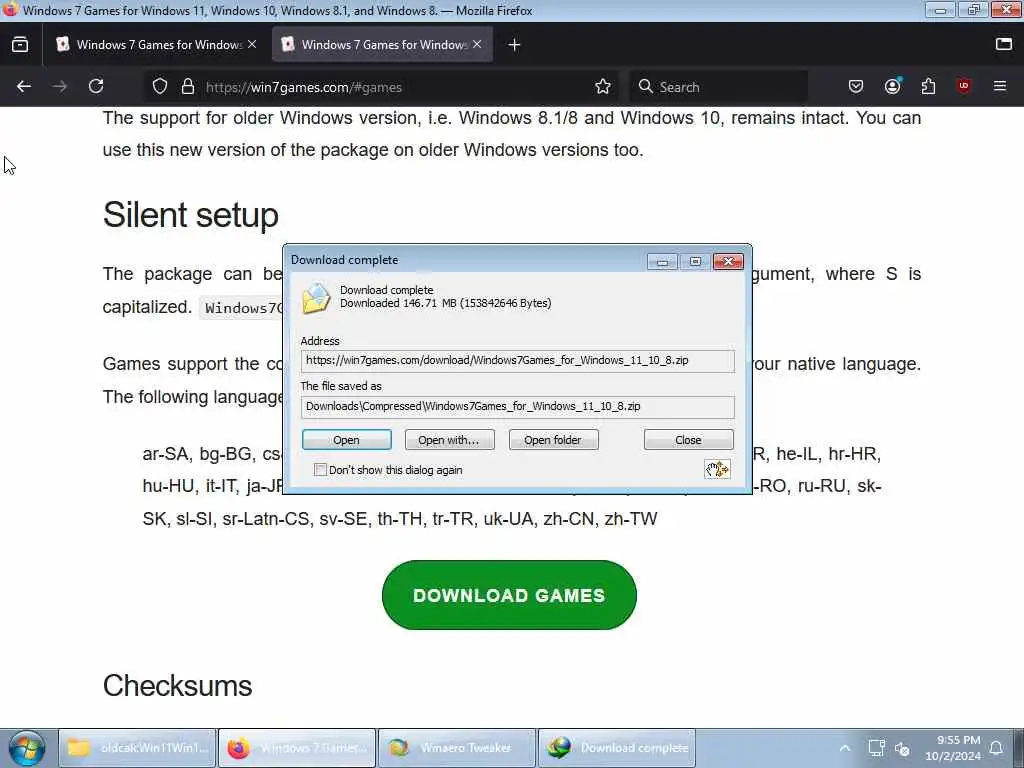Close the second active Windows 7 Games tab
The width and height of the screenshot is (1024, 768).
point(477,44)
